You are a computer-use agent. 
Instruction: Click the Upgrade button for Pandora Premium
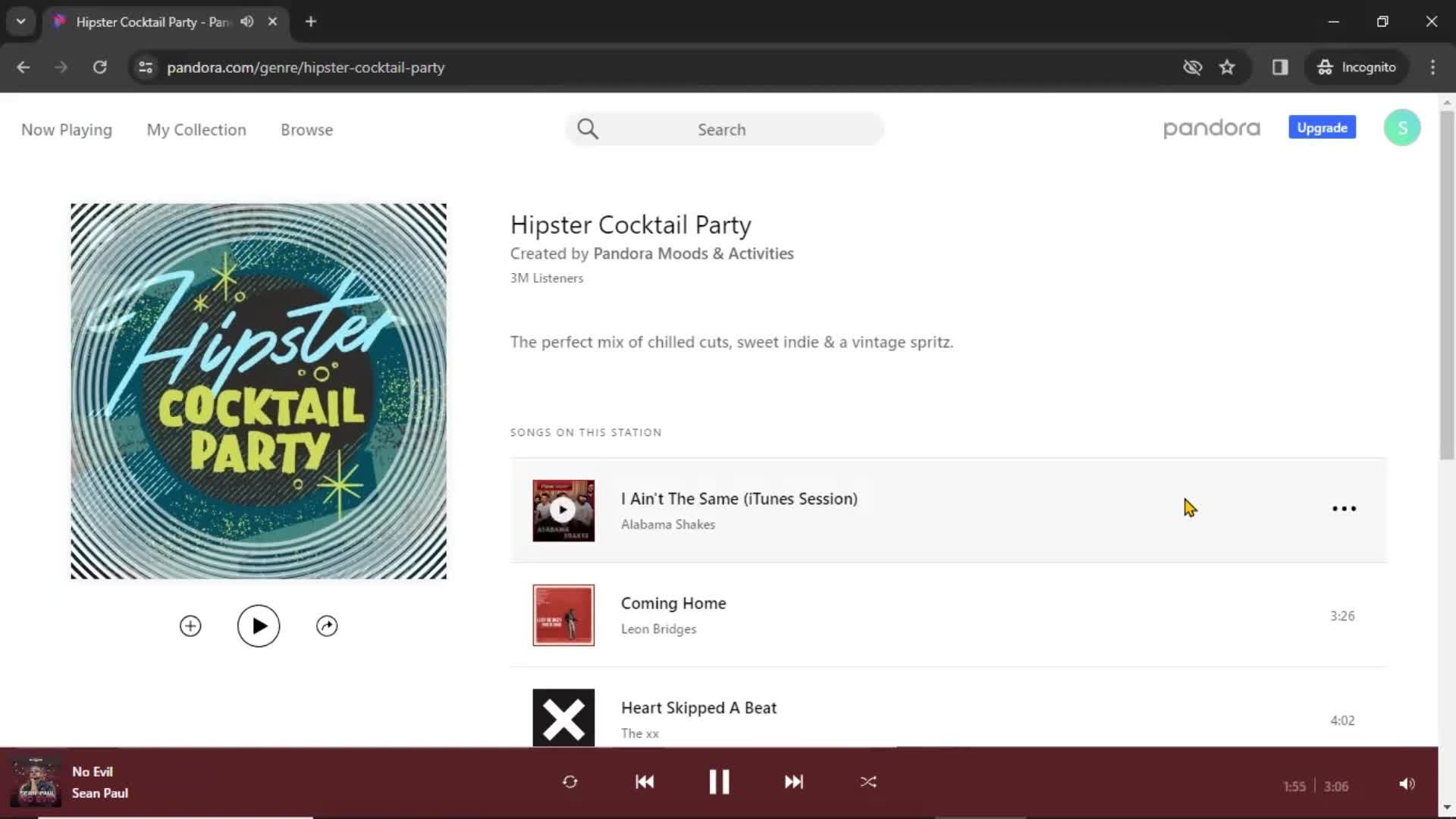click(x=1322, y=127)
